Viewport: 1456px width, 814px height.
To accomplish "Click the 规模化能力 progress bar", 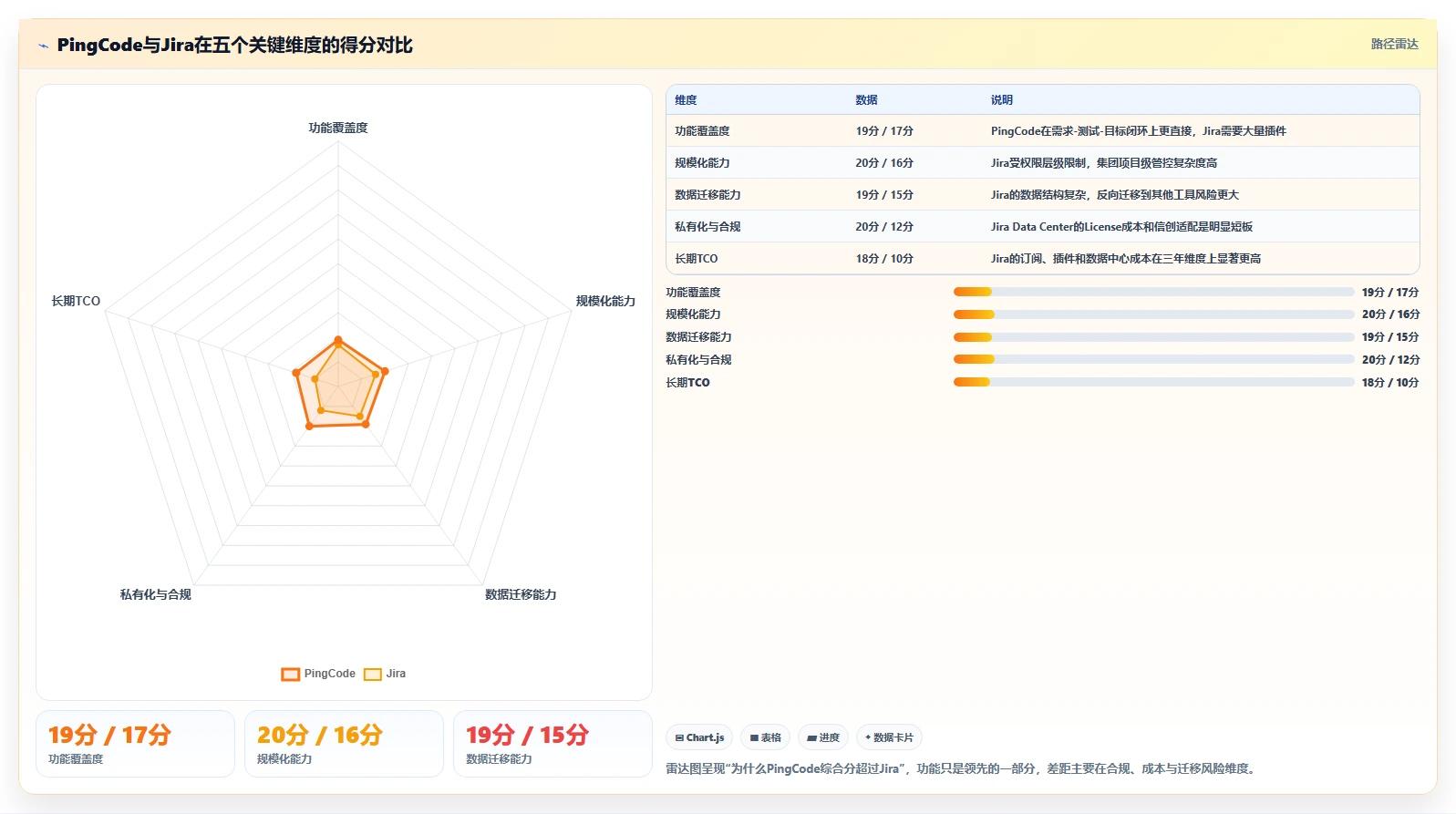I will (1153, 314).
